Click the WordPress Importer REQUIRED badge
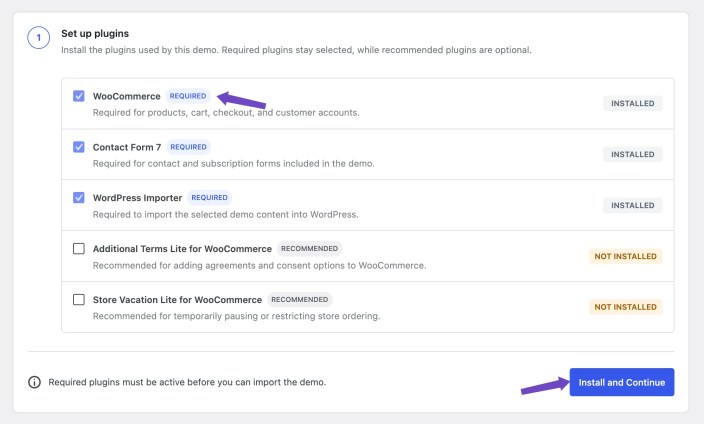The image size is (704, 424). (210, 198)
